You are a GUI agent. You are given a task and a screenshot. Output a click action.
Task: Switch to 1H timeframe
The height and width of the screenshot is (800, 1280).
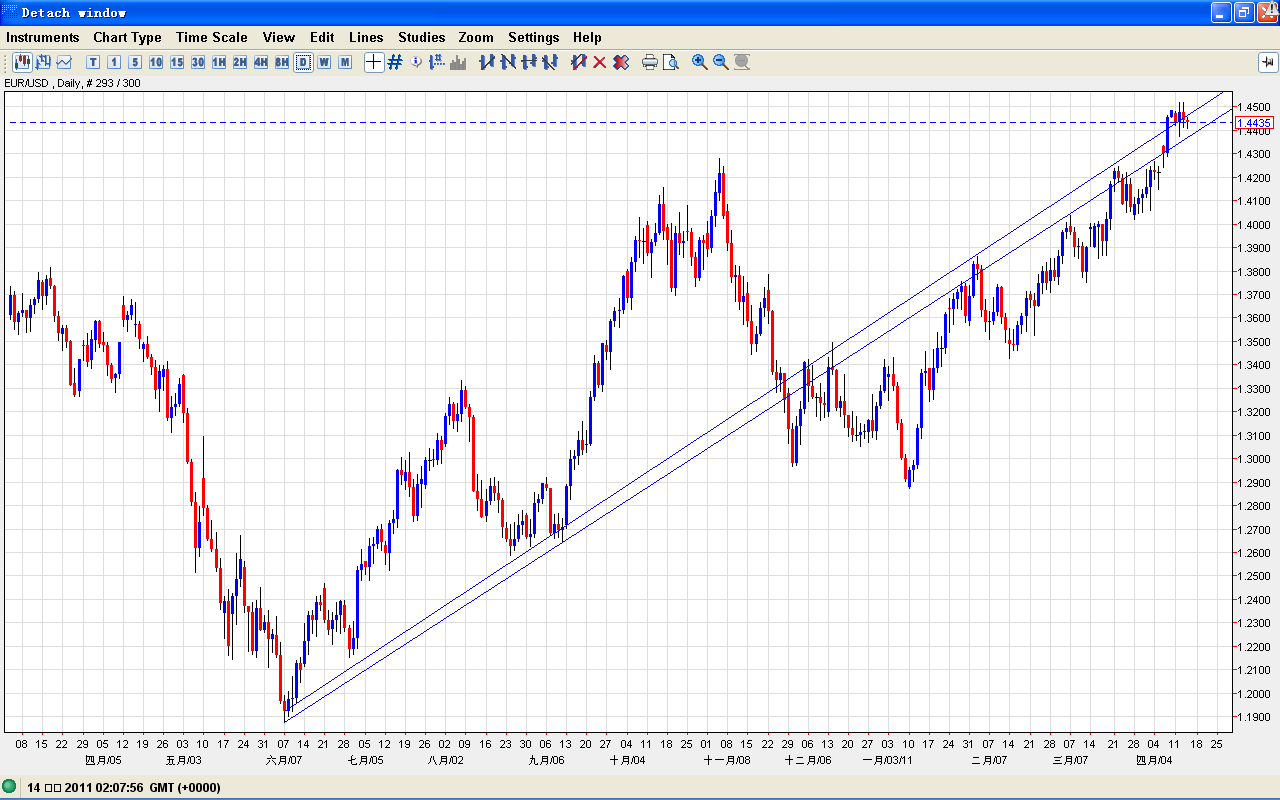coord(219,62)
